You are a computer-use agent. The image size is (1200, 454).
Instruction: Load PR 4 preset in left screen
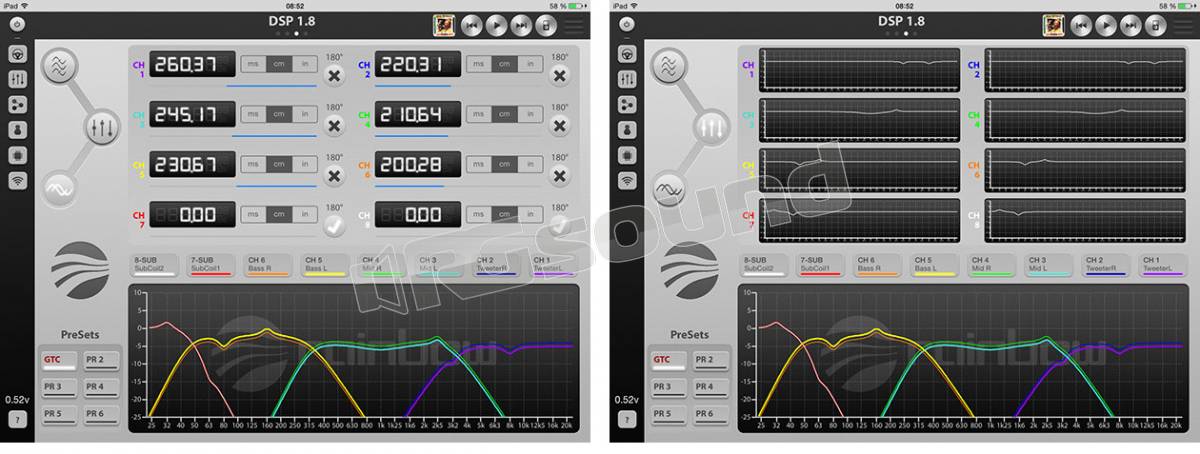101,387
